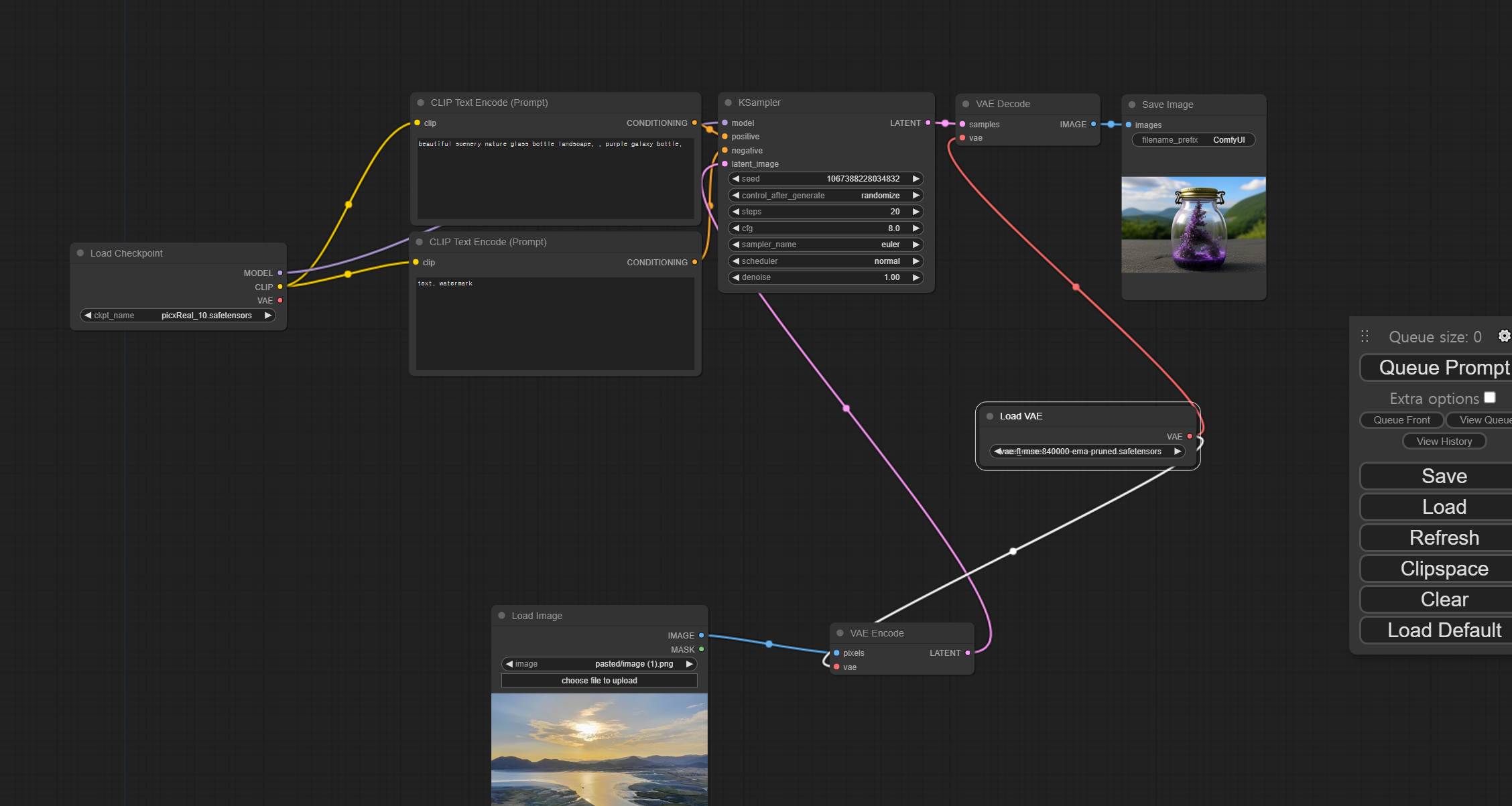
Task: Increase the seed value with the right arrow
Action: point(916,179)
